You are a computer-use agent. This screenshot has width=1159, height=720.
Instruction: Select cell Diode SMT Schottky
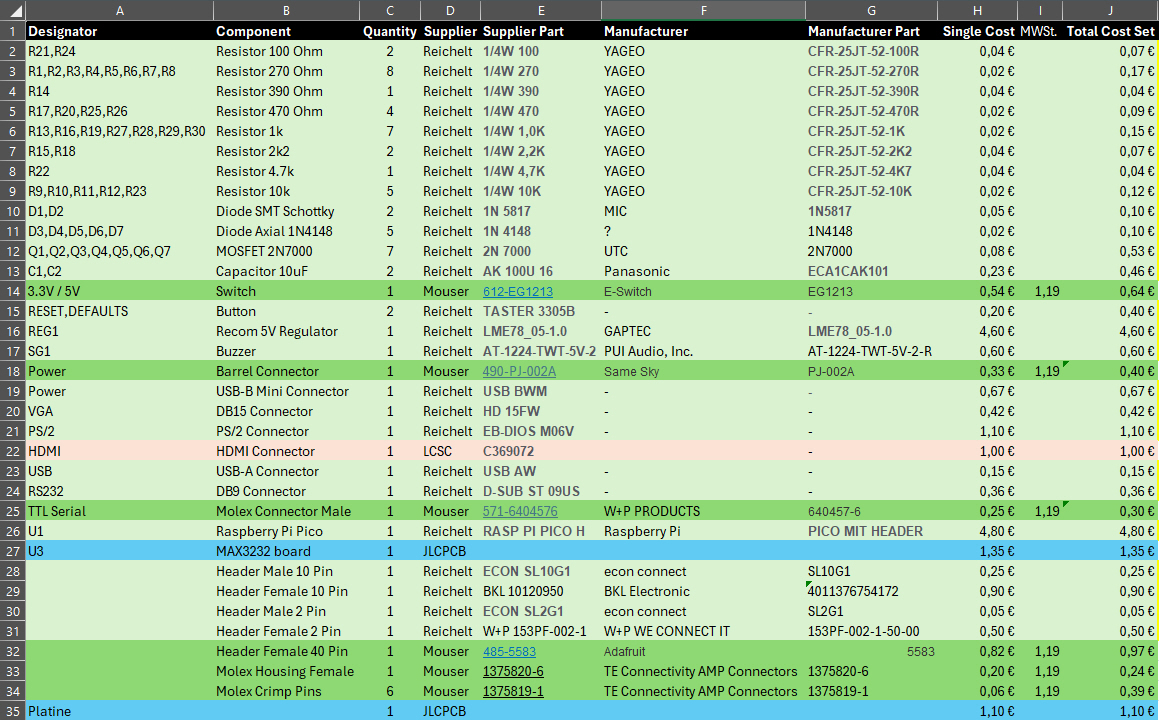click(x=286, y=211)
